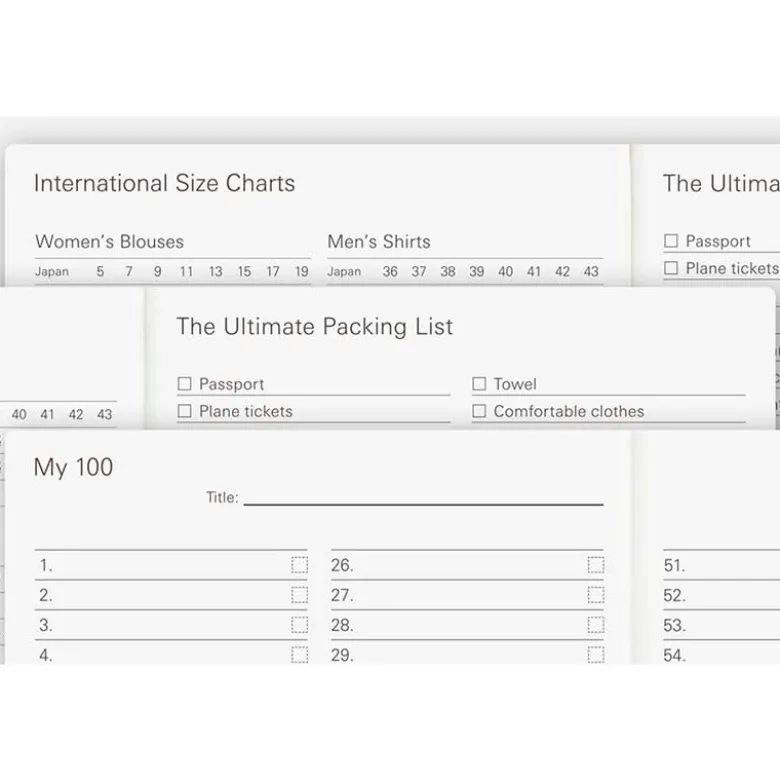Select the "International Size Charts" heading
This screenshot has width=780, height=781.
(164, 183)
